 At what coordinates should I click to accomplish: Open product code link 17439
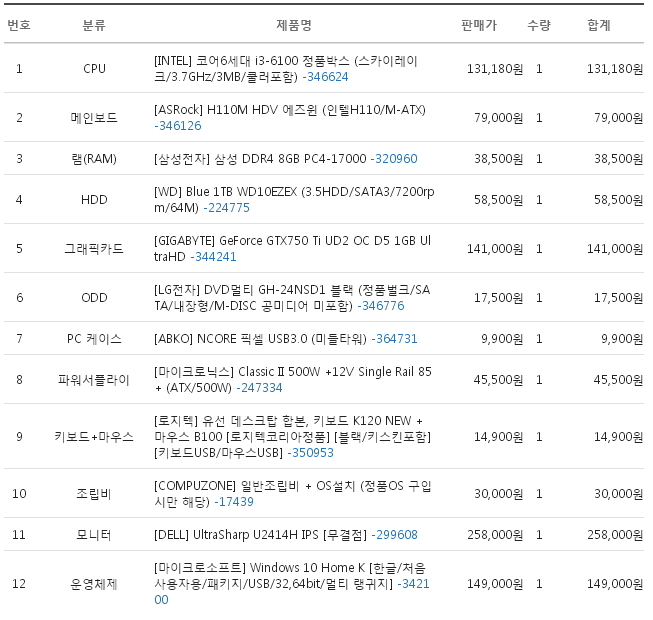point(234,502)
